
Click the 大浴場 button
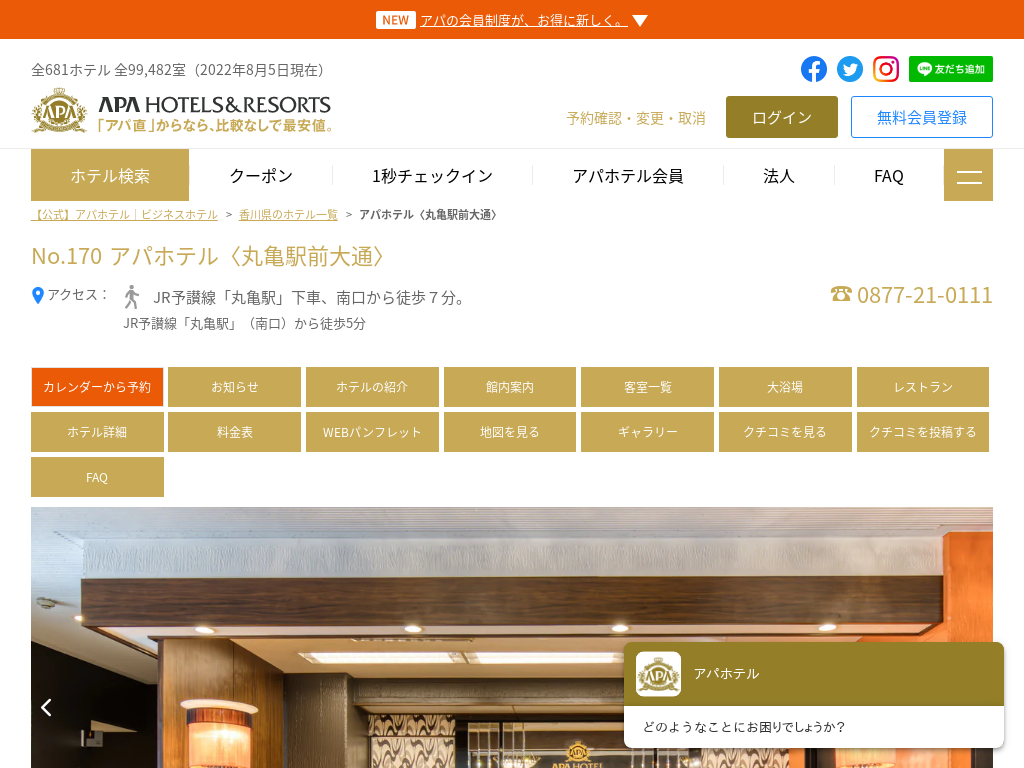(785, 387)
